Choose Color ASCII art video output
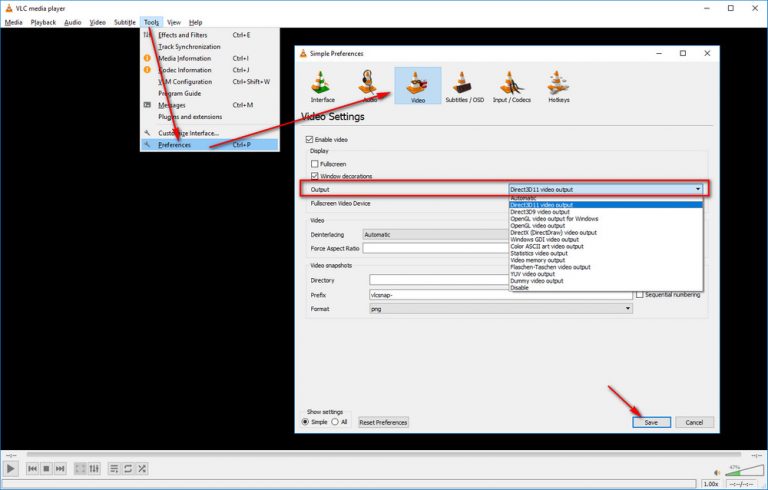 (x=606, y=246)
